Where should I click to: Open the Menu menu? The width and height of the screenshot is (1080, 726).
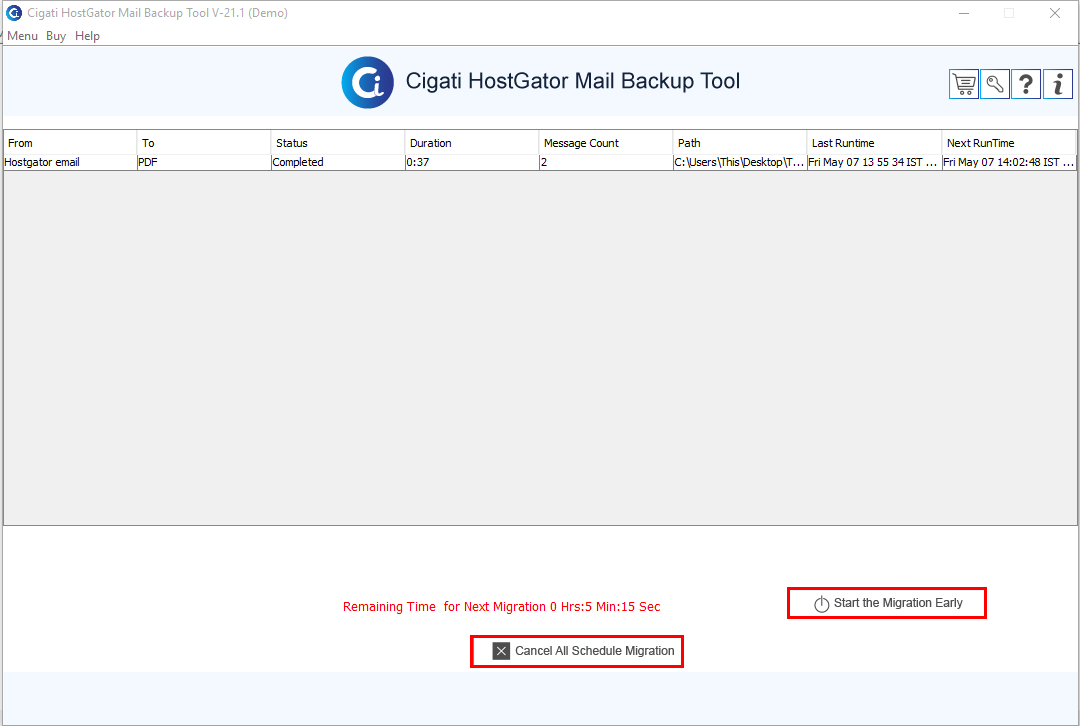coord(22,36)
